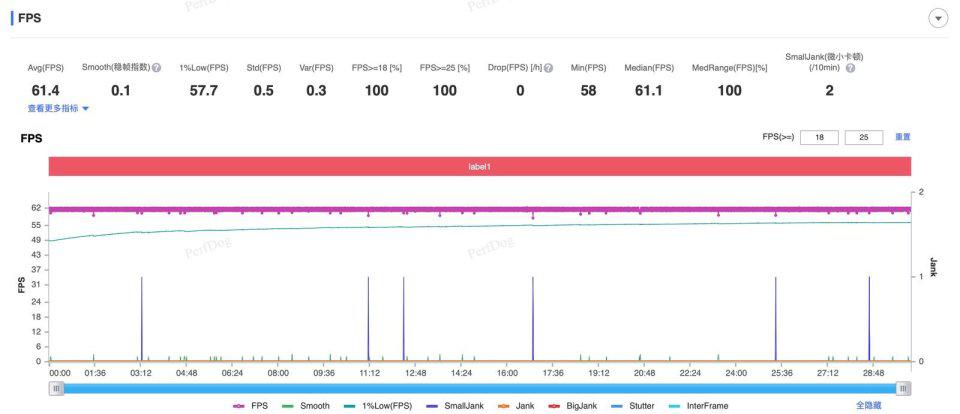Click the help icon beside Smooth metric

tap(157, 68)
